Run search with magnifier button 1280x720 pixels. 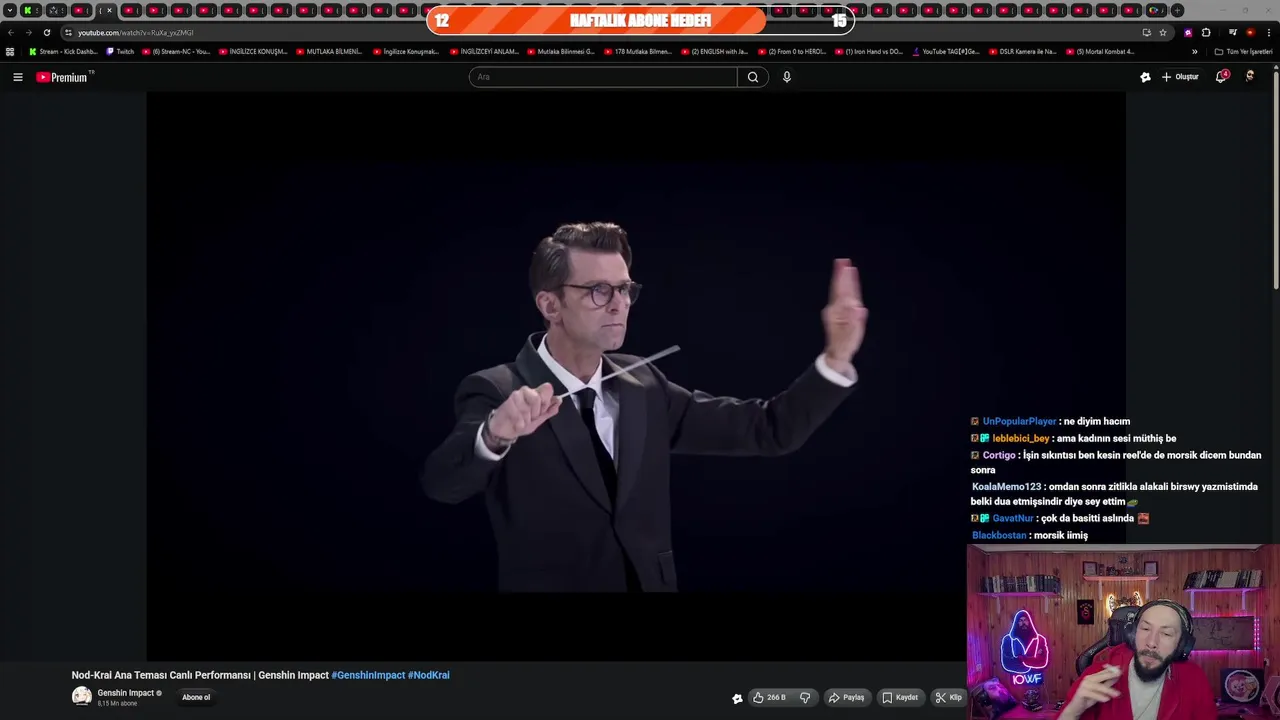pos(753,77)
